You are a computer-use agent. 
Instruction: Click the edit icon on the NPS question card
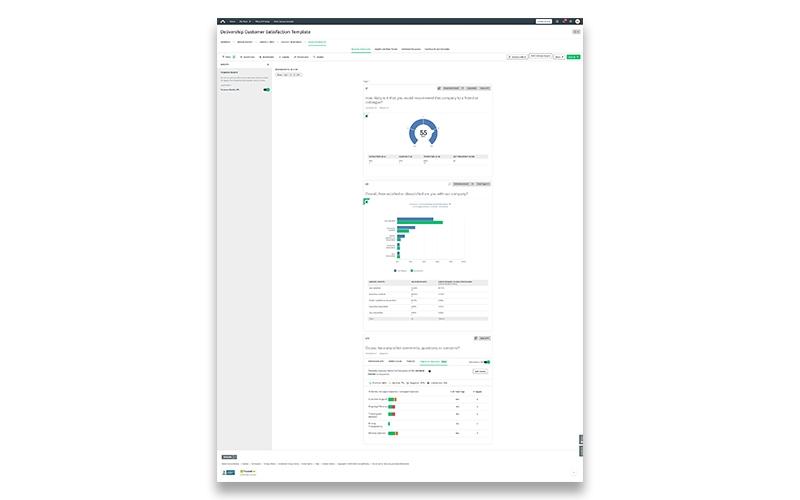point(439,88)
